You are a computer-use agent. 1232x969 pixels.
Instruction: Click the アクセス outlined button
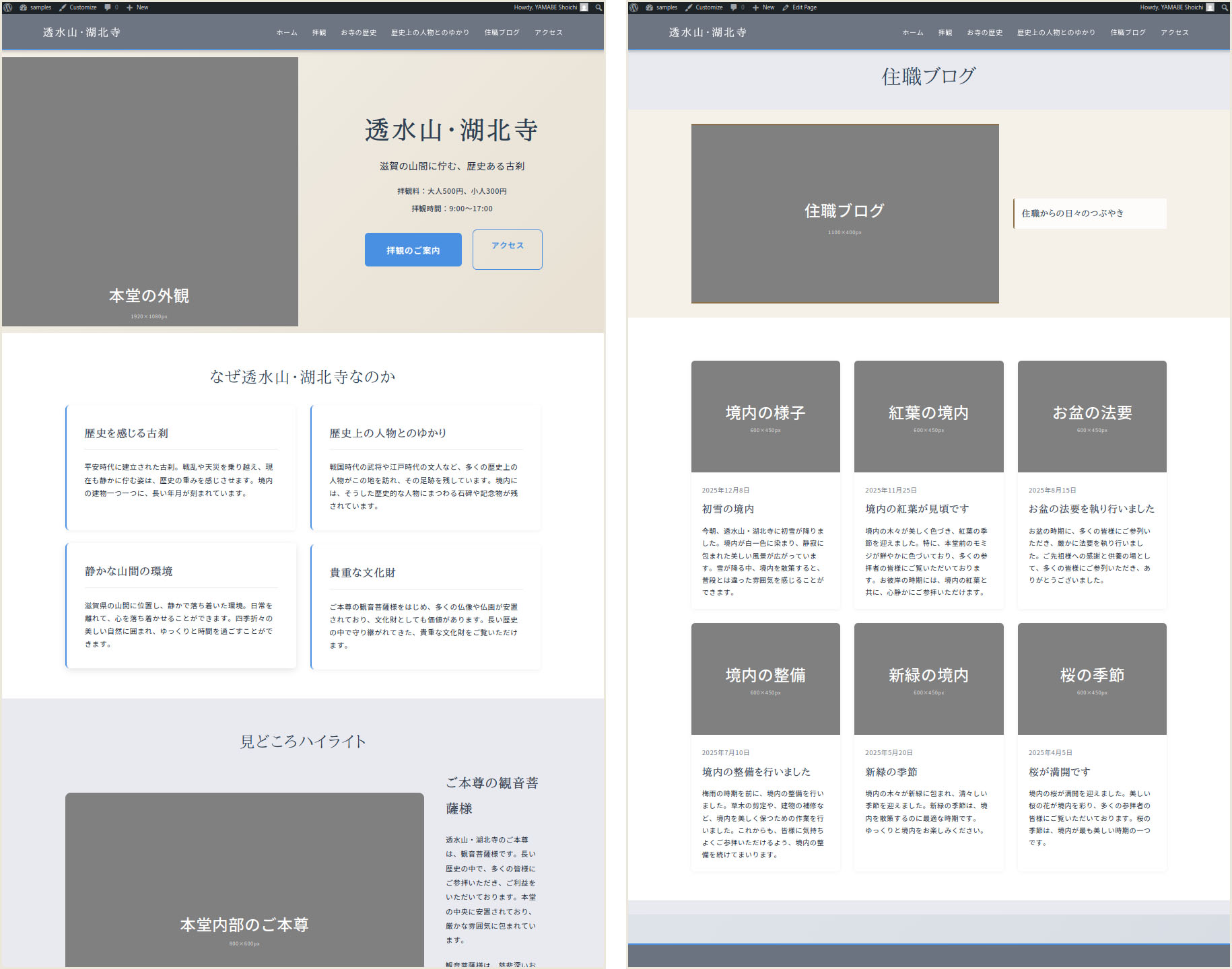[x=507, y=249]
